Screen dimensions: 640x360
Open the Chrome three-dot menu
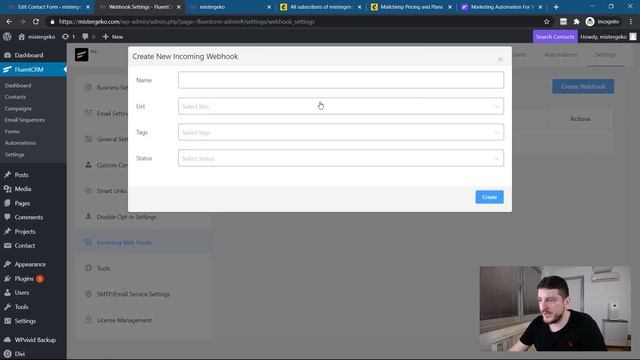(631, 22)
